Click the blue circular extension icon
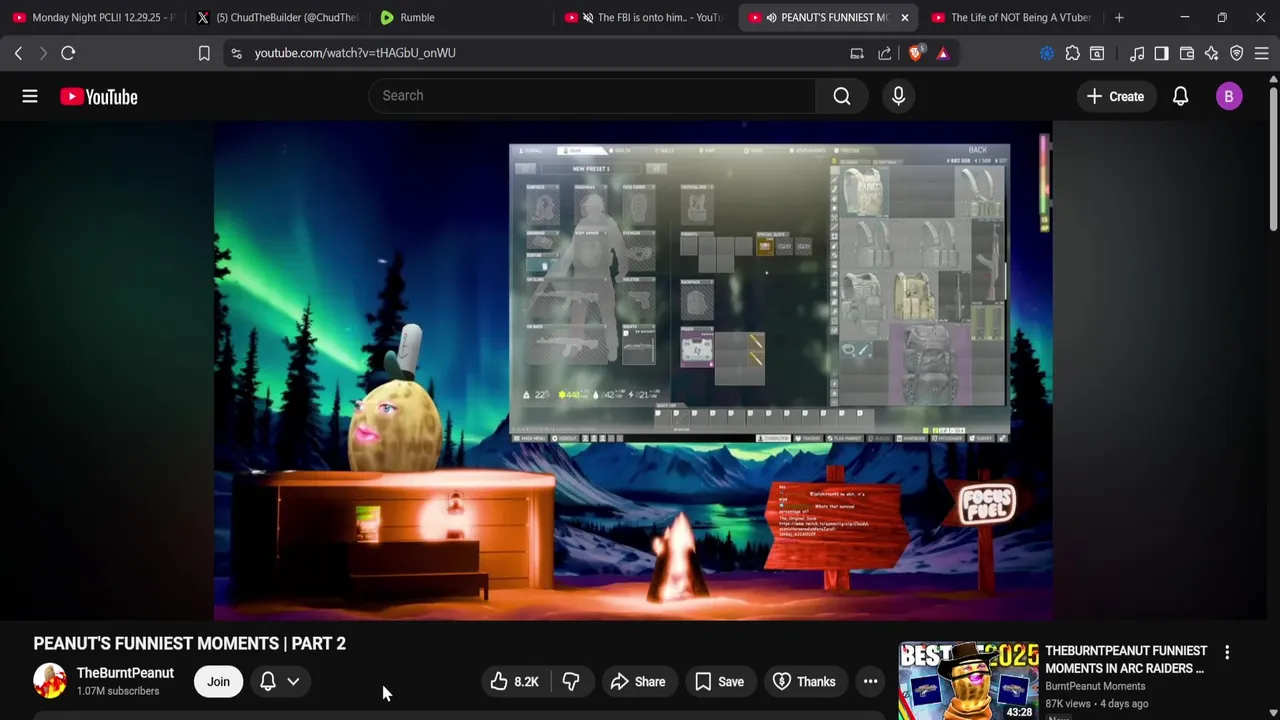Image resolution: width=1280 pixels, height=720 pixels. pyautogui.click(x=1047, y=53)
